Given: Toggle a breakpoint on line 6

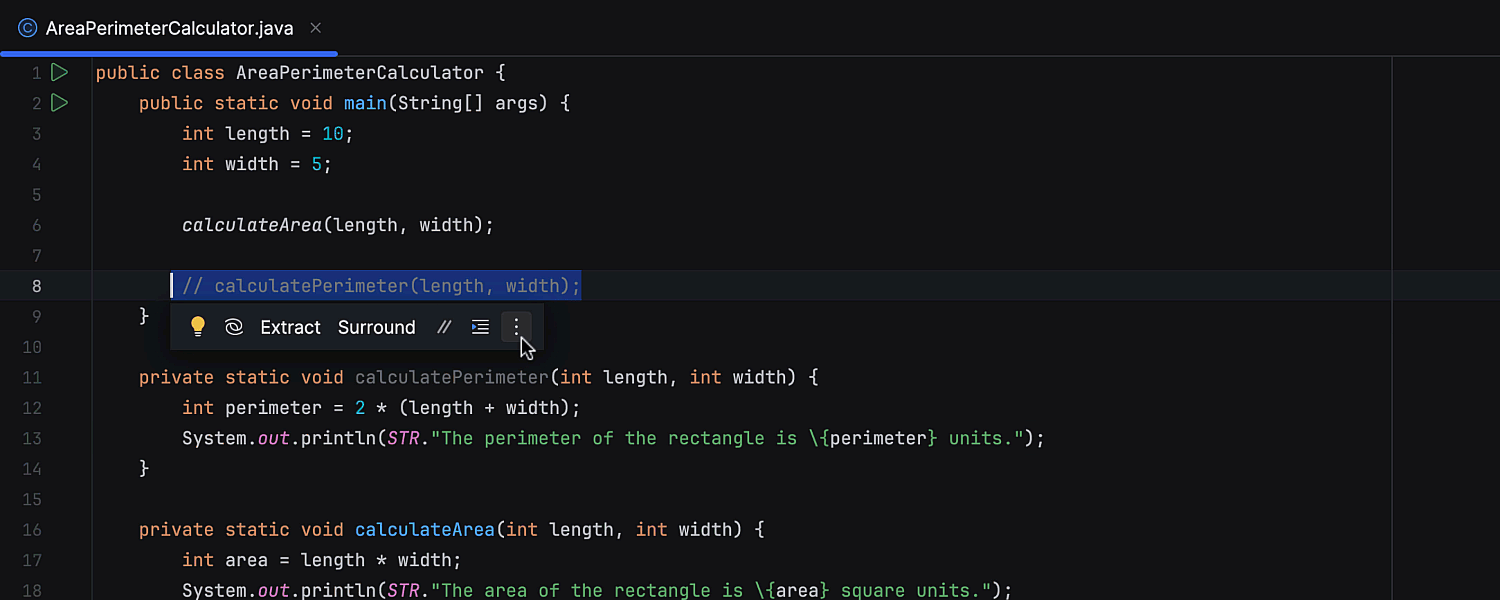Looking at the screenshot, I should click(36, 225).
